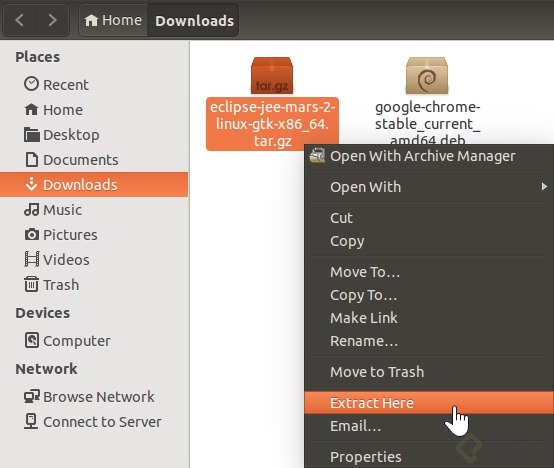The width and height of the screenshot is (554, 468).
Task: Choose Extract Here from menu
Action: (x=429, y=403)
